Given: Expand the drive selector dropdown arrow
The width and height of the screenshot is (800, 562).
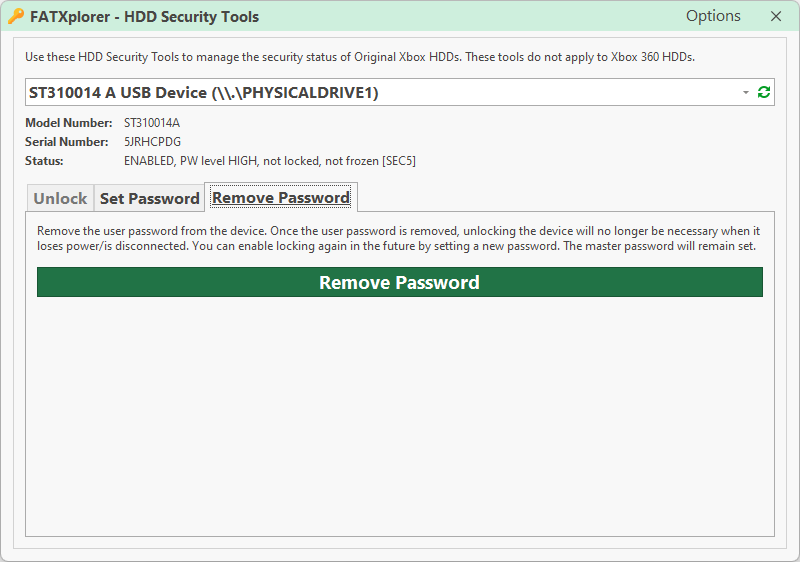Looking at the screenshot, I should tap(746, 92).
